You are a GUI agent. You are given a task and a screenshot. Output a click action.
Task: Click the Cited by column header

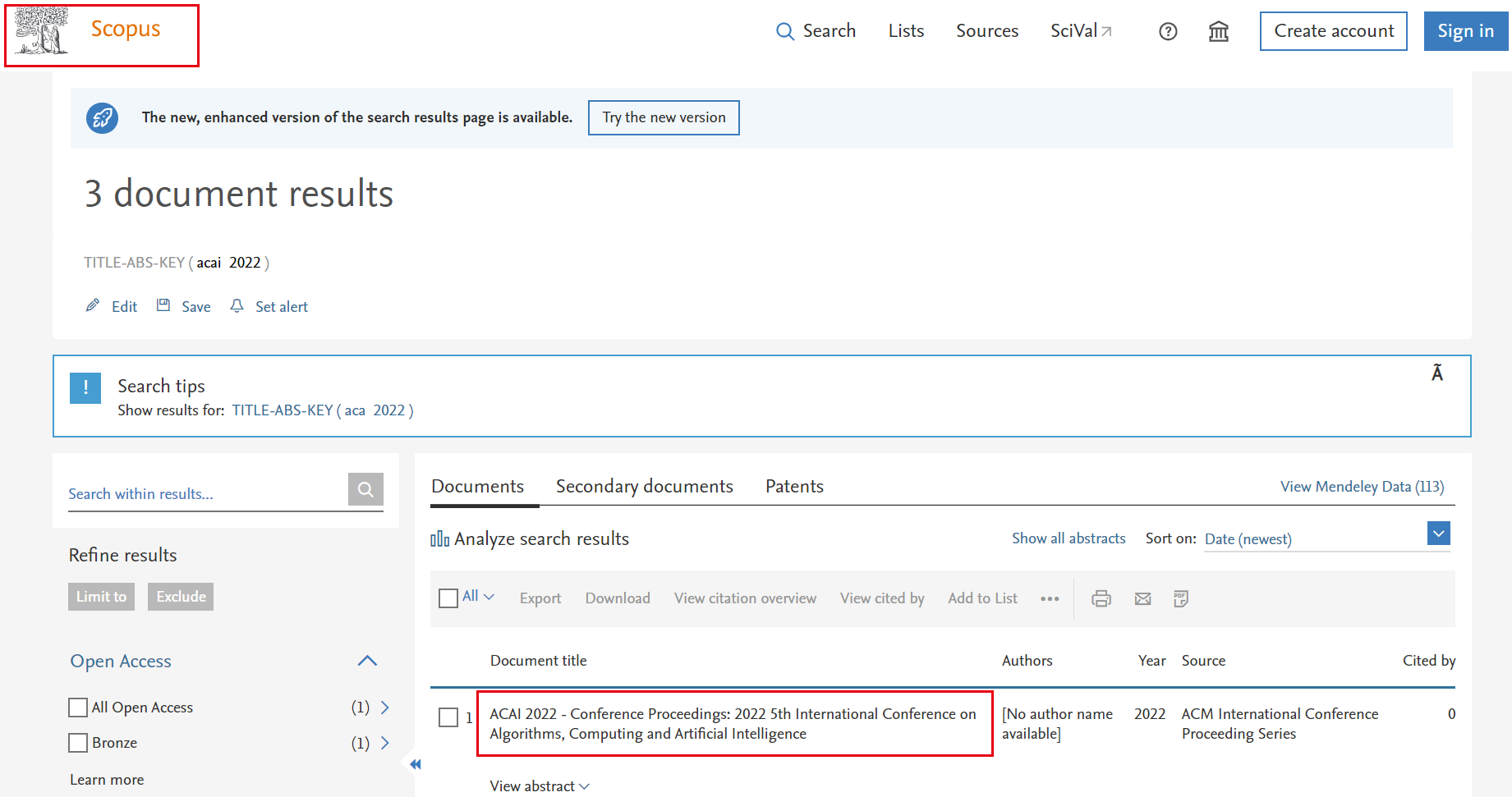tap(1429, 661)
